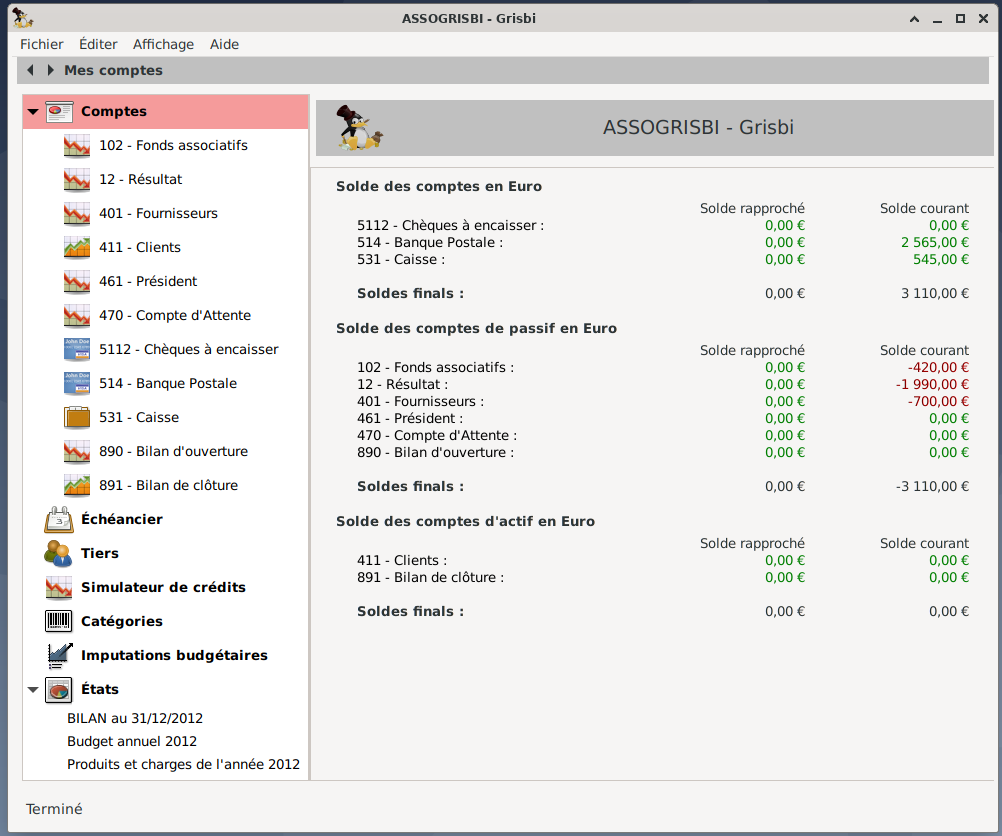Click the Simulateur de crédits icon
The width and height of the screenshot is (1002, 836).
click(59, 588)
